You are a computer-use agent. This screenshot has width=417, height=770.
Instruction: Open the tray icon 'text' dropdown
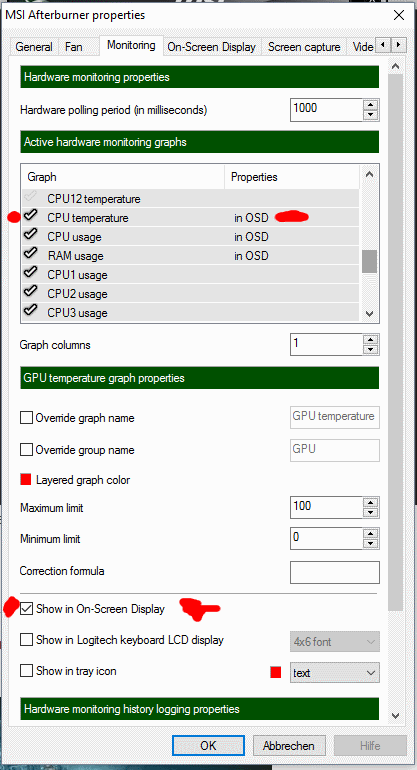click(x=334, y=672)
